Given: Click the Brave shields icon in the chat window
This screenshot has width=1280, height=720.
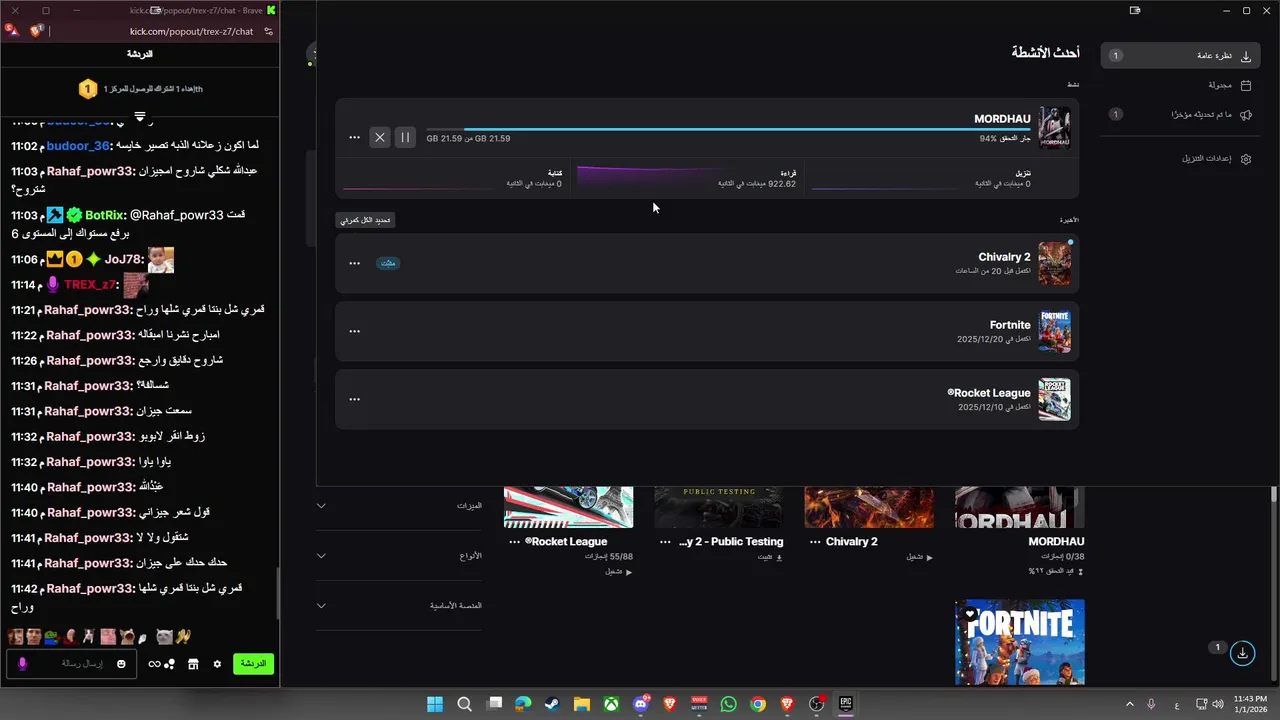Looking at the screenshot, I should point(37,31).
